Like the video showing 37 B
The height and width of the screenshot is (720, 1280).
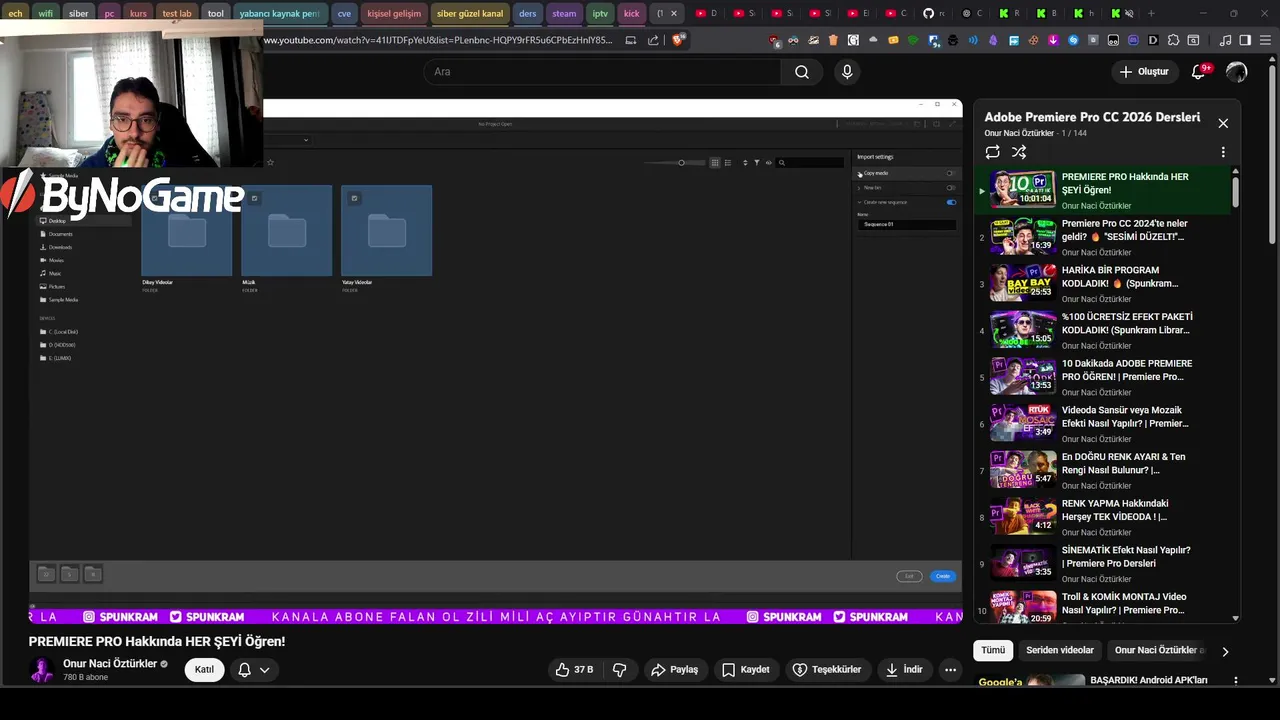coord(574,670)
